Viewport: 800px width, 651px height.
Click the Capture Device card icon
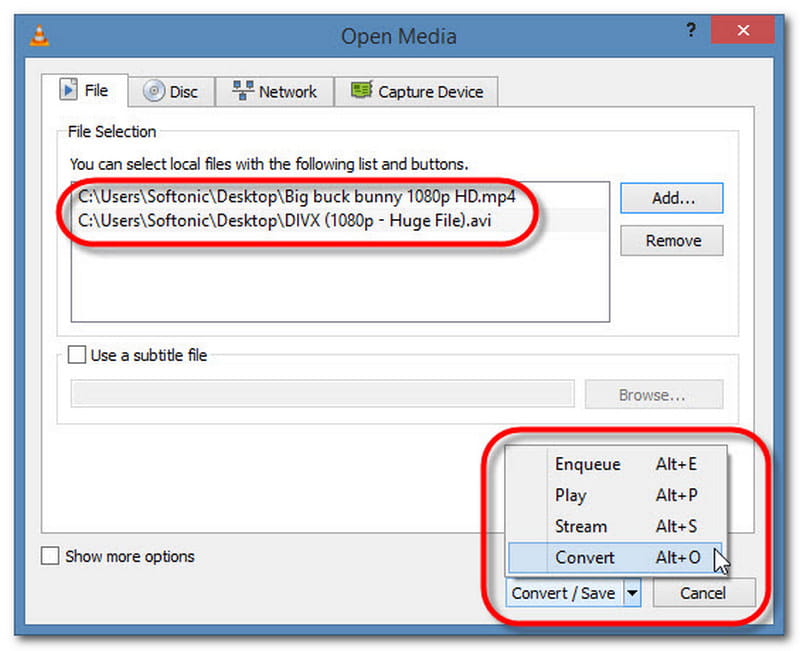tap(361, 92)
